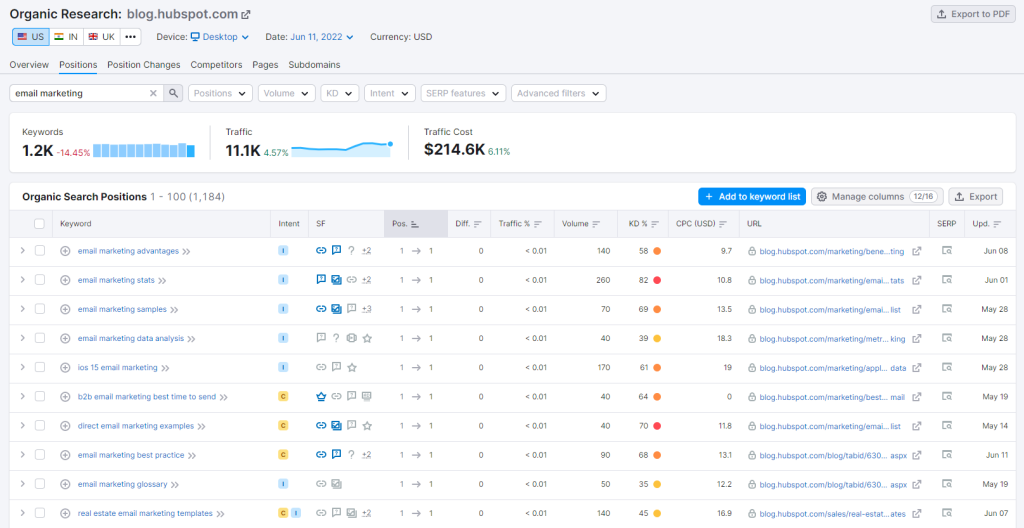1024x528 pixels.
Task: Click the Traffic trend line chart
Action: [x=342, y=149]
